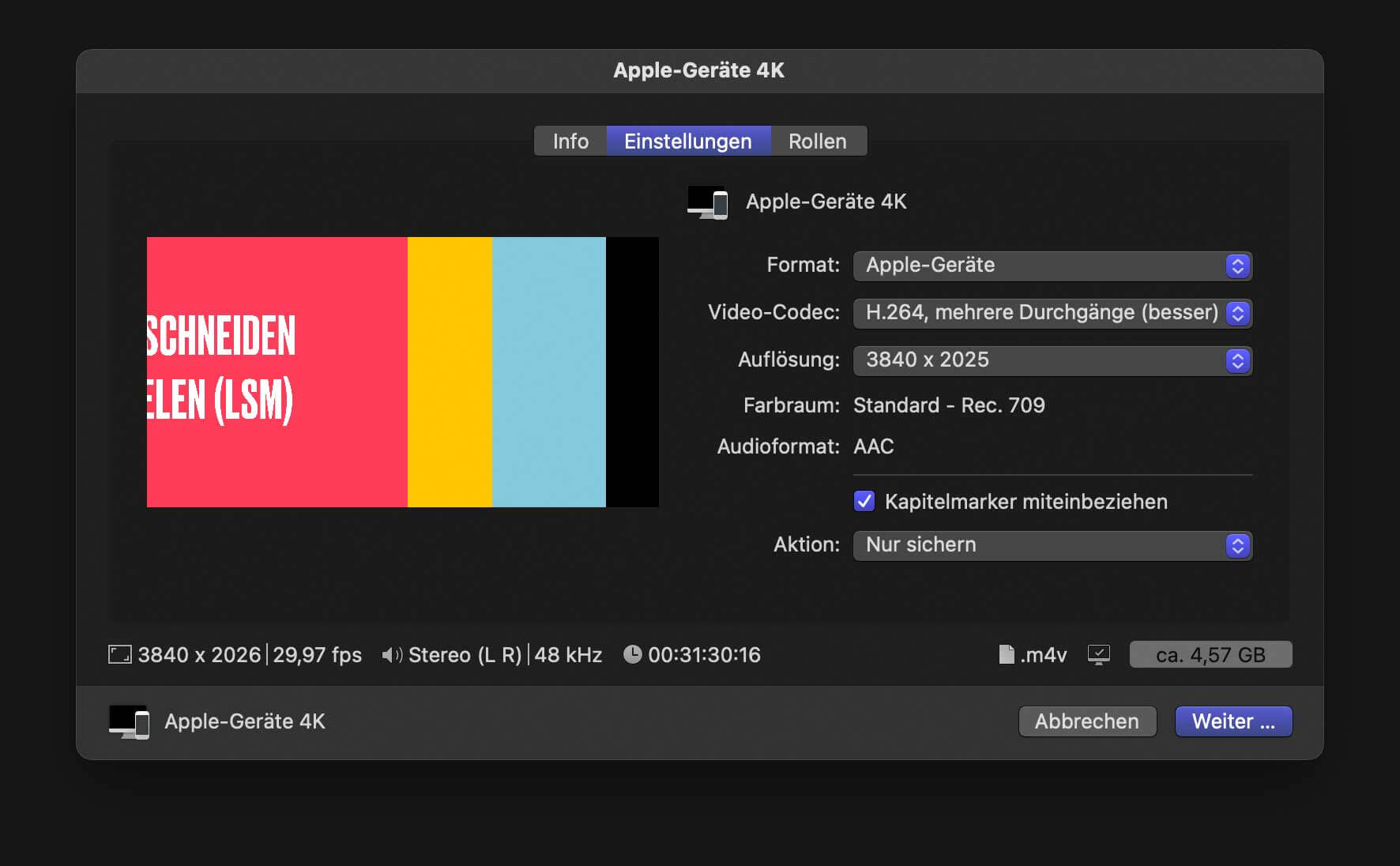Click the resolution icon beside 3840 x 2026

click(x=119, y=654)
